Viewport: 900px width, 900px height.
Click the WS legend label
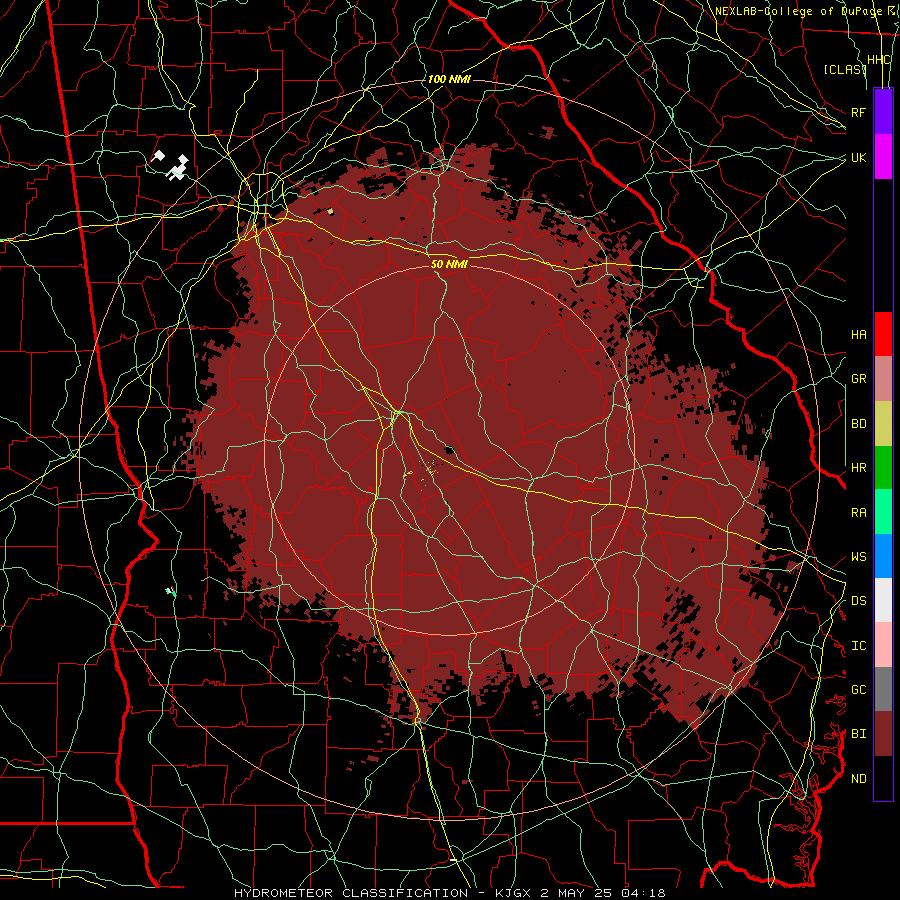[x=858, y=557]
